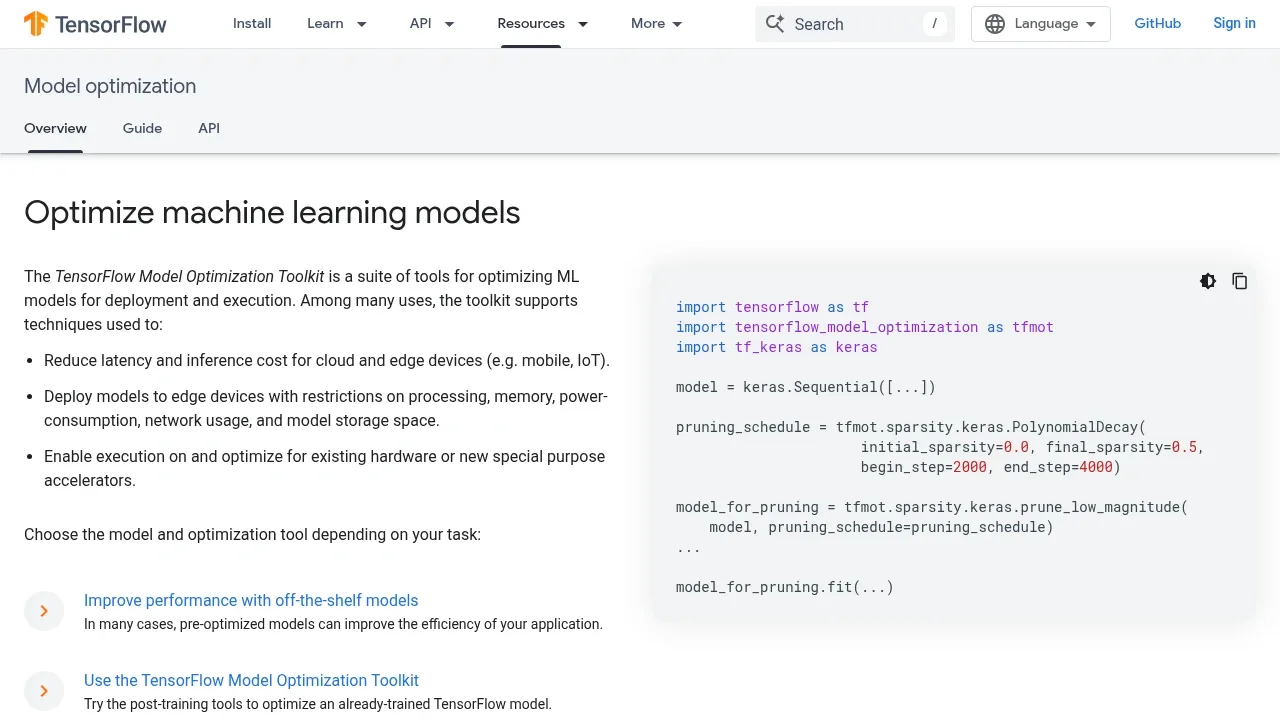Click the 'model_for_pruning.fit(...)' code line
Screen dimensions: 1280x720
click(x=785, y=587)
